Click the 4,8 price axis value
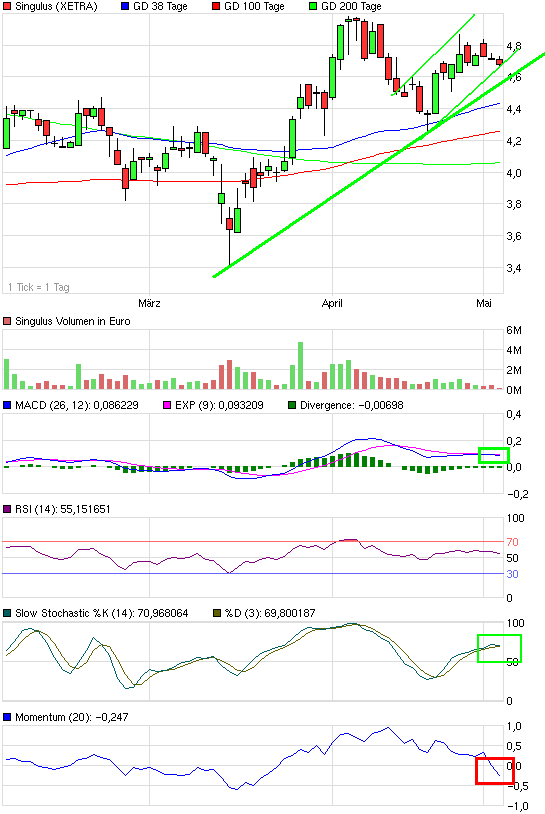Image resolution: width=545 pixels, height=814 pixels. (x=514, y=46)
